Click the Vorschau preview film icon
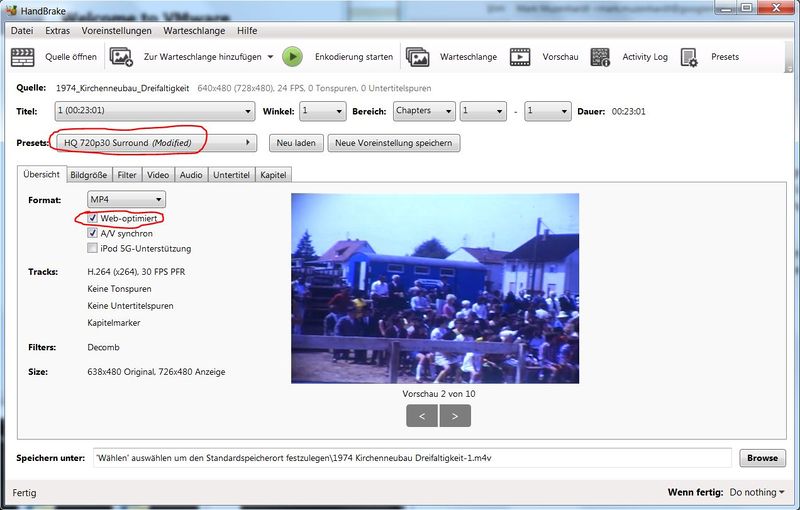 tap(520, 57)
